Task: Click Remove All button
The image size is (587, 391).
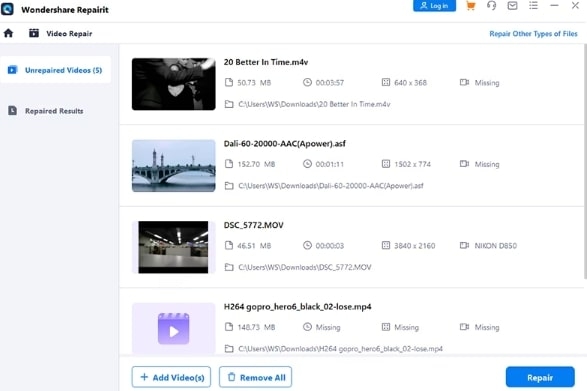Action: [255, 377]
